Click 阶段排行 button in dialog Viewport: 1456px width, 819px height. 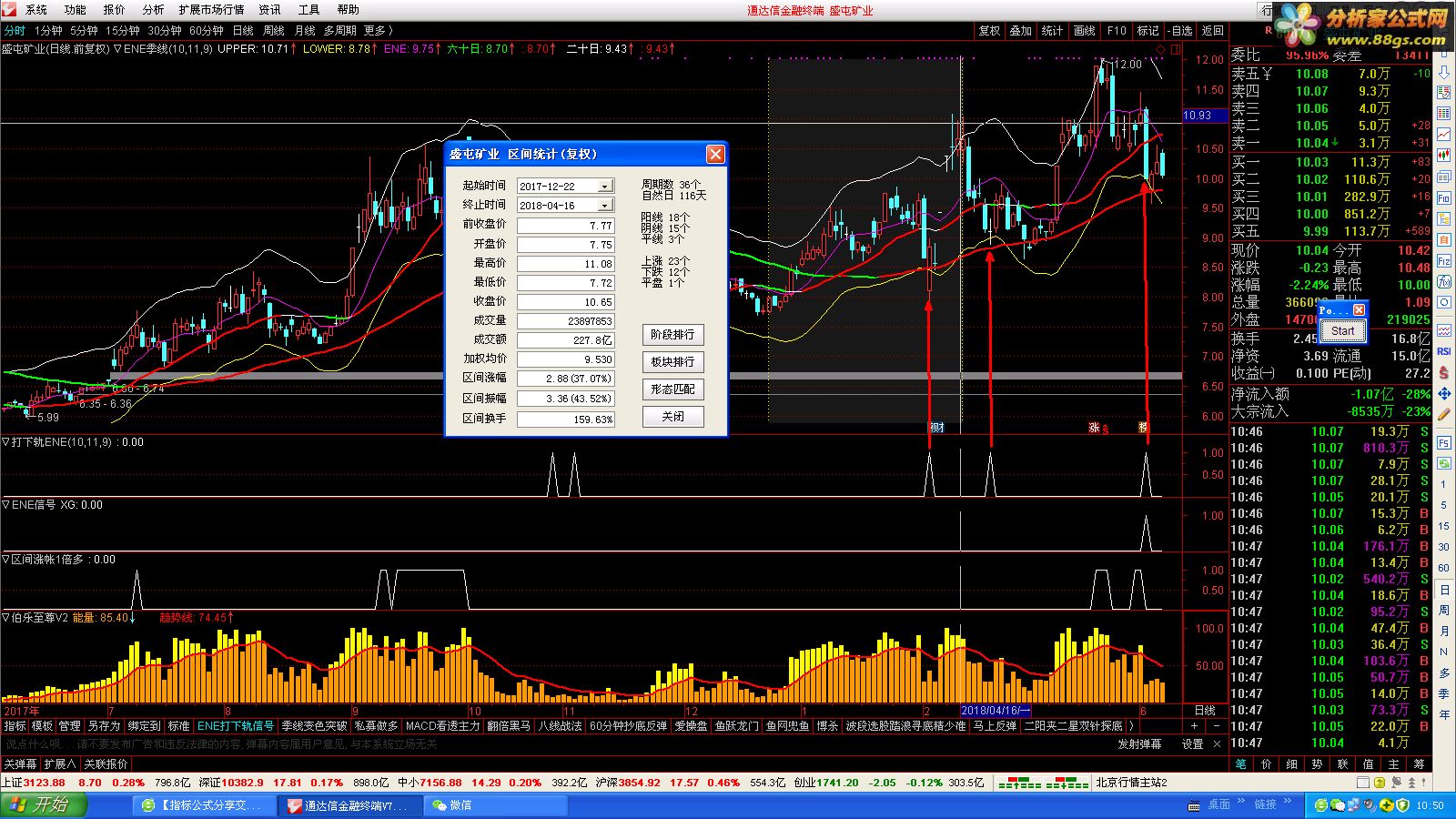coord(672,335)
